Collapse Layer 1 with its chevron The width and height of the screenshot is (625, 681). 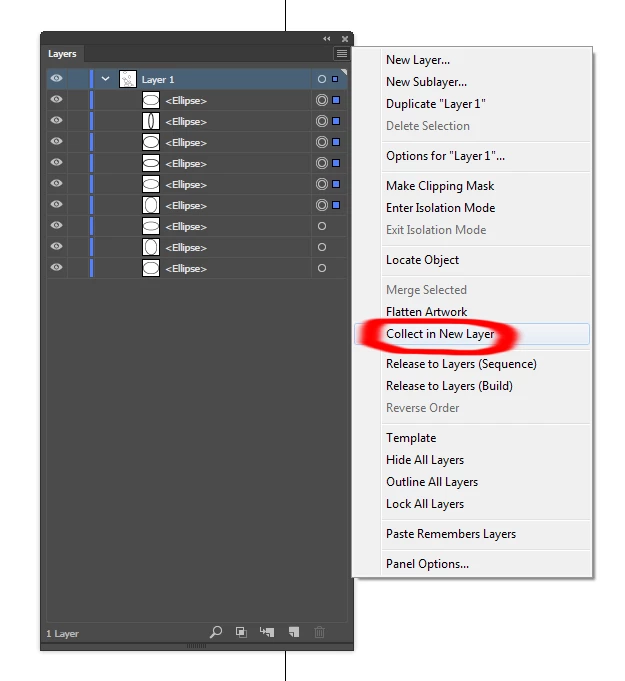click(105, 79)
